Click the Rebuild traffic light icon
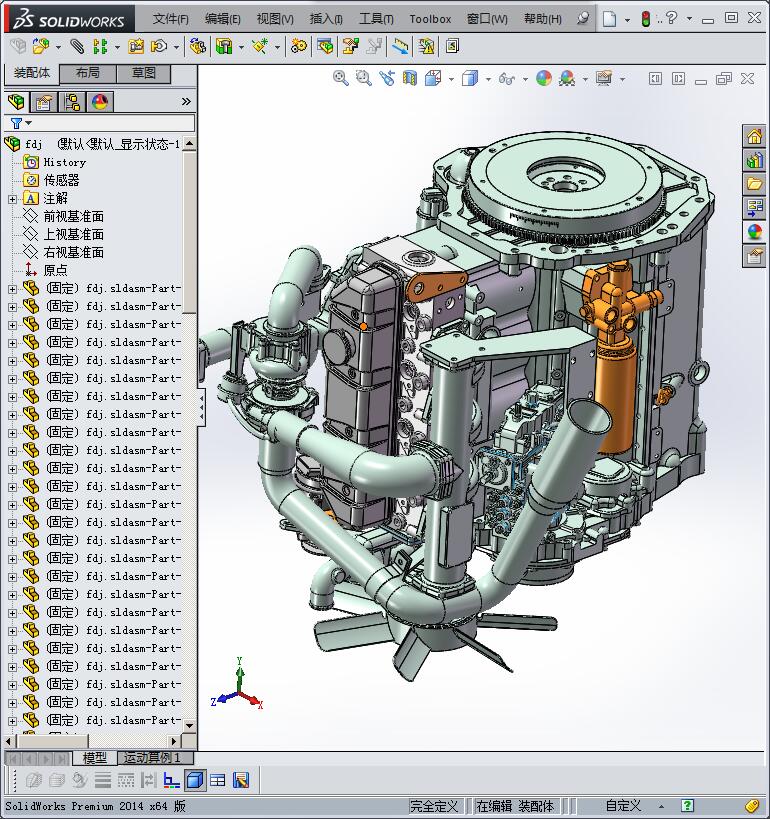770x819 pixels. [x=646, y=19]
